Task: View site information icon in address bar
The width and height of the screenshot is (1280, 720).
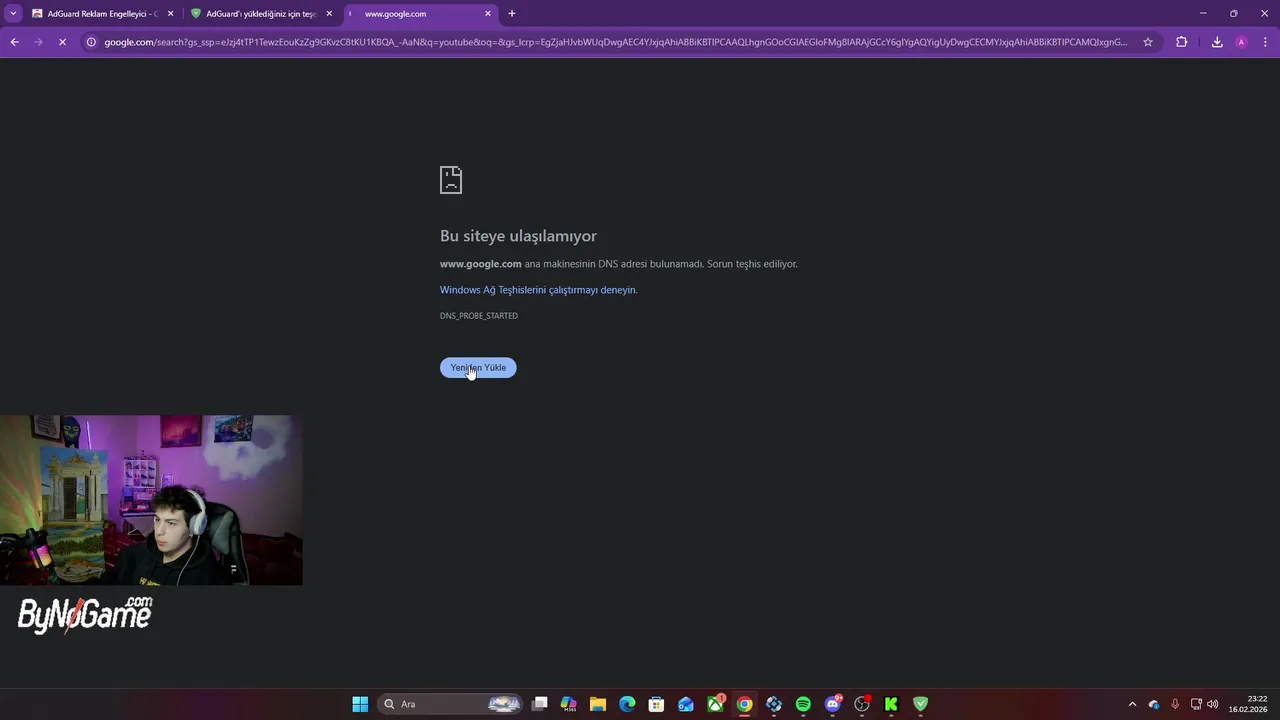Action: tap(91, 42)
